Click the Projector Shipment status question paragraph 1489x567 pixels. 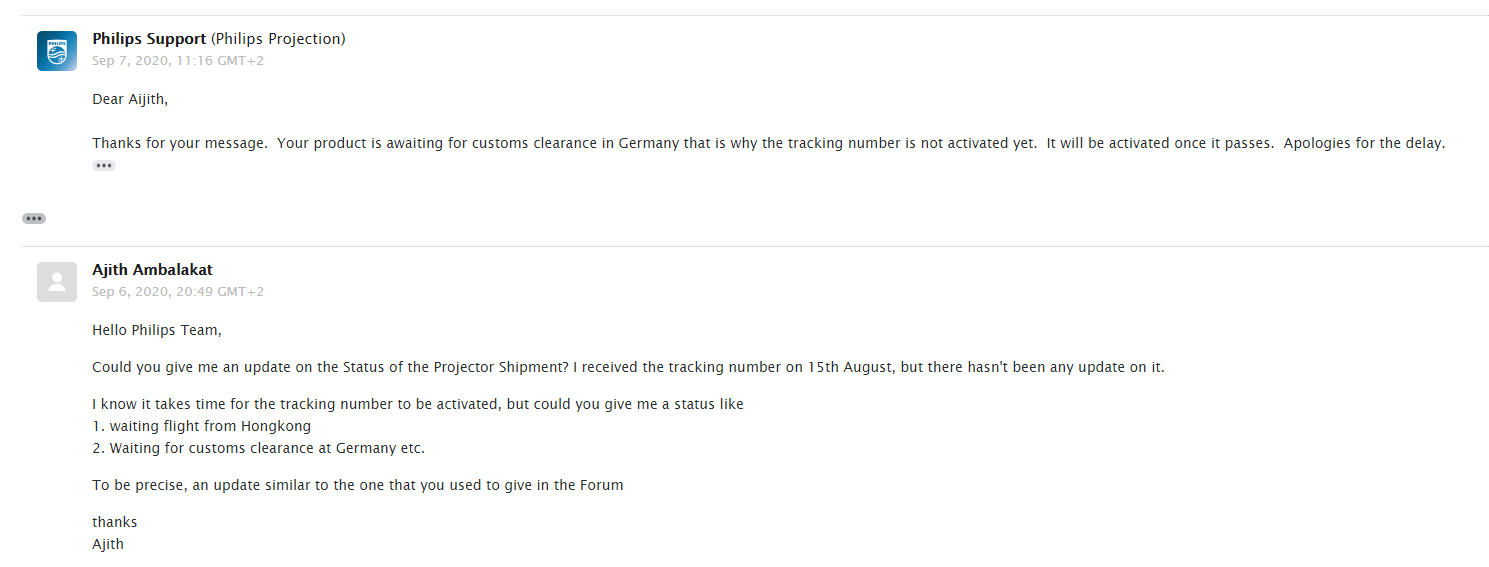[628, 367]
